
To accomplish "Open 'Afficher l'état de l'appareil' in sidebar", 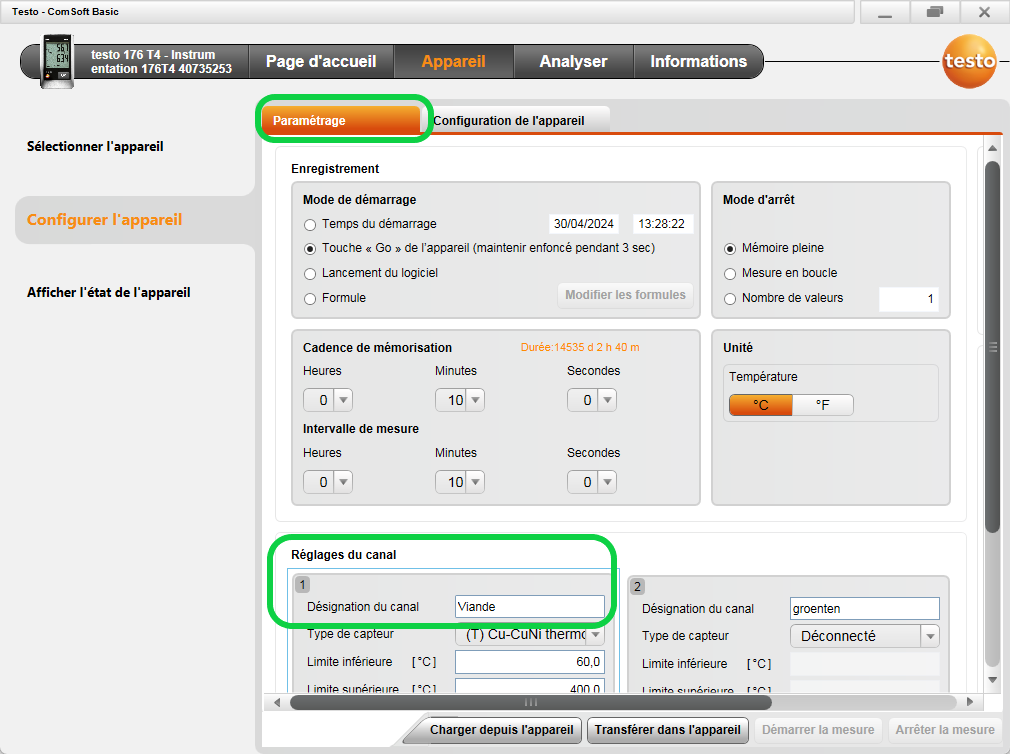I will point(108,293).
